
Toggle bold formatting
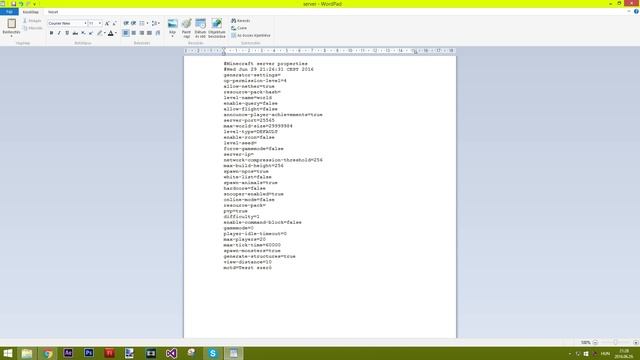[51, 33]
